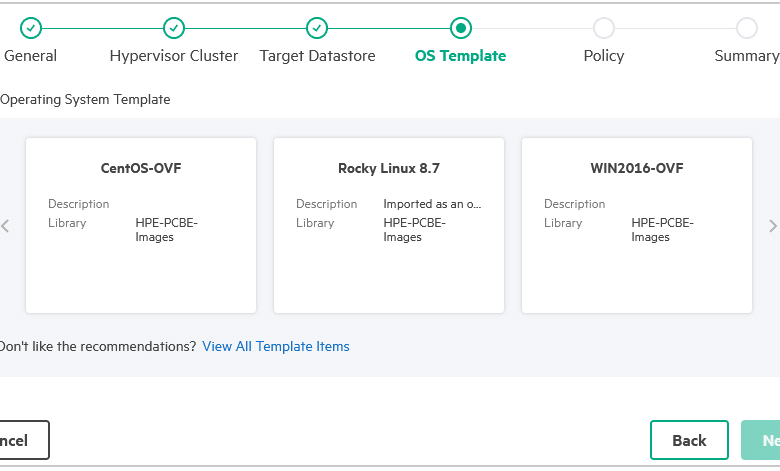
Task: Go to the Hypervisor Cluster step label
Action: 174,56
